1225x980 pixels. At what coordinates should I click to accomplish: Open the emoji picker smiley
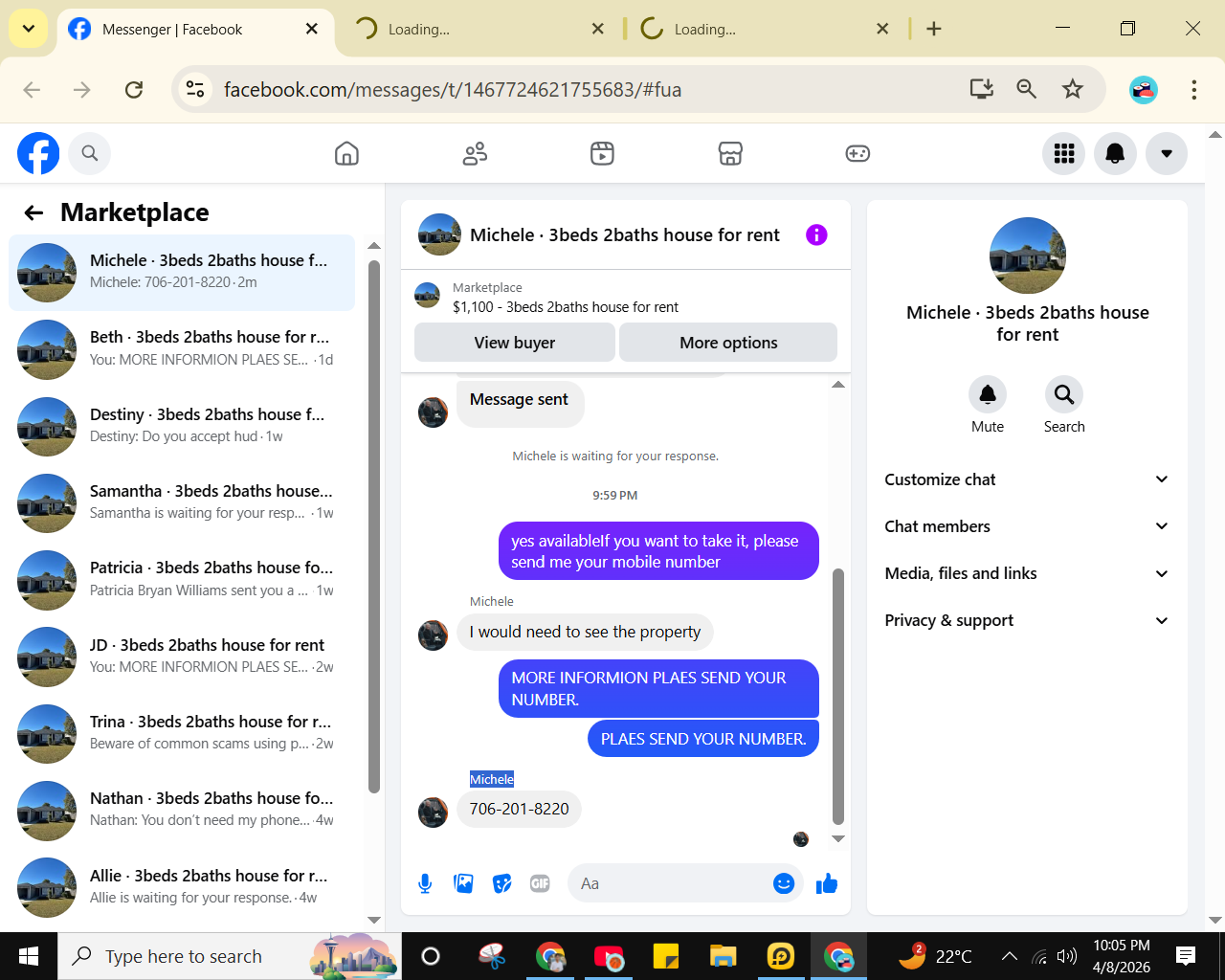click(784, 883)
